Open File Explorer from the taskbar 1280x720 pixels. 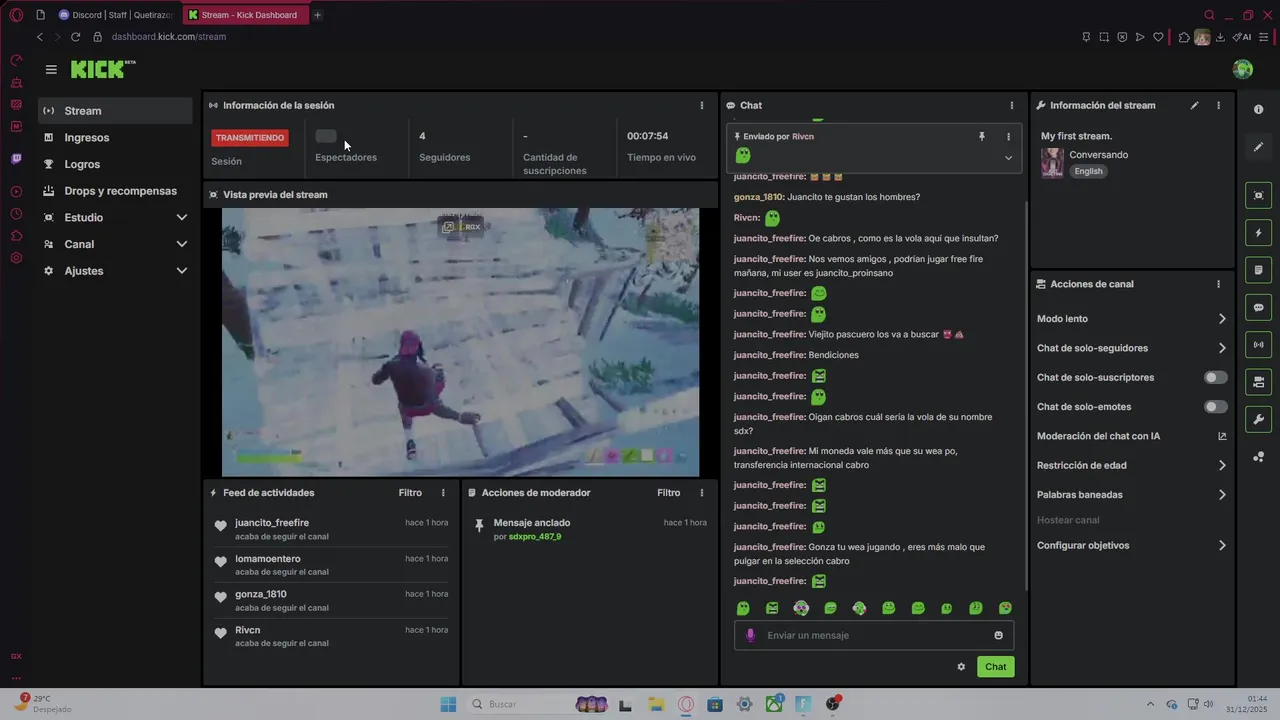(x=655, y=704)
